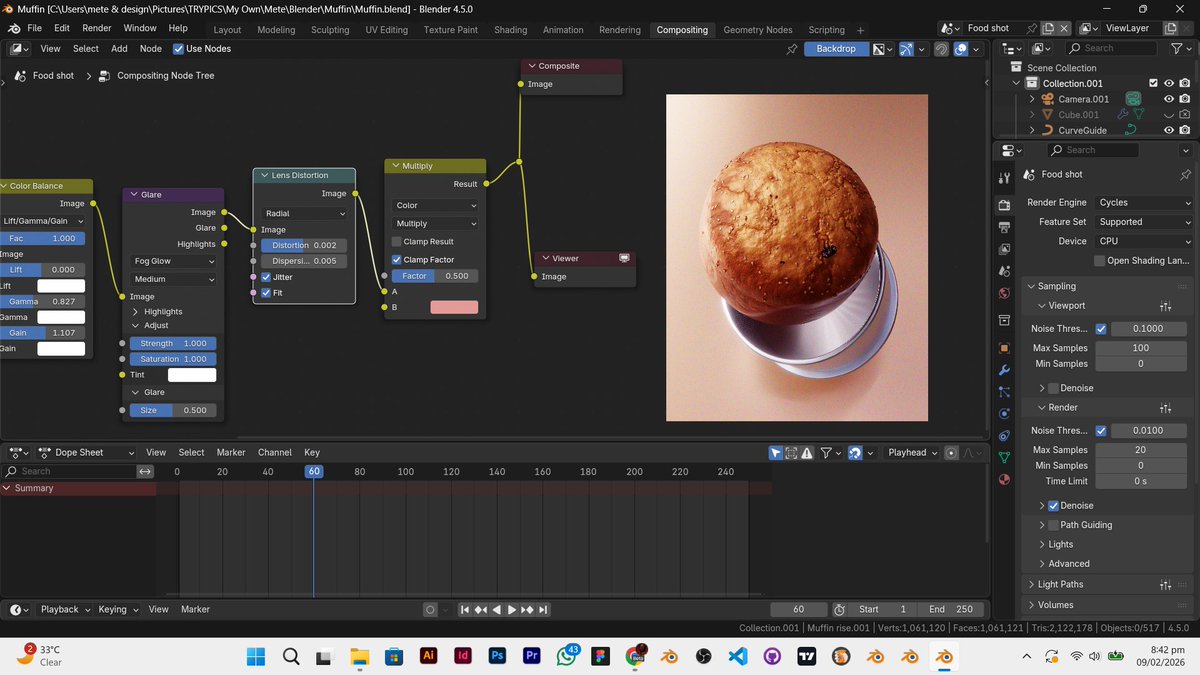Screen dimensions: 1200x675
Task: Open the Render properties tab
Action: (1004, 205)
